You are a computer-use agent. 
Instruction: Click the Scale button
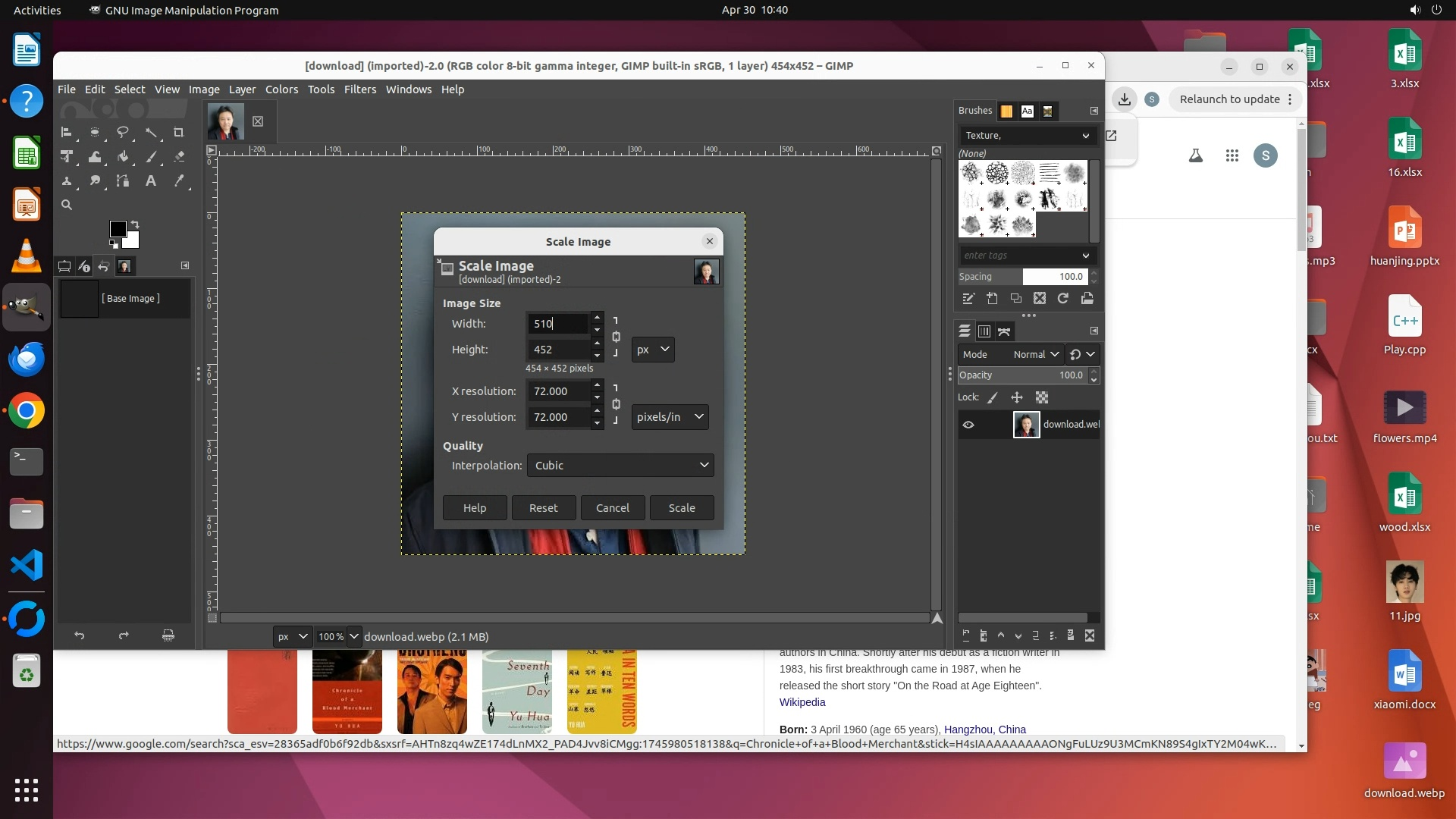click(681, 508)
